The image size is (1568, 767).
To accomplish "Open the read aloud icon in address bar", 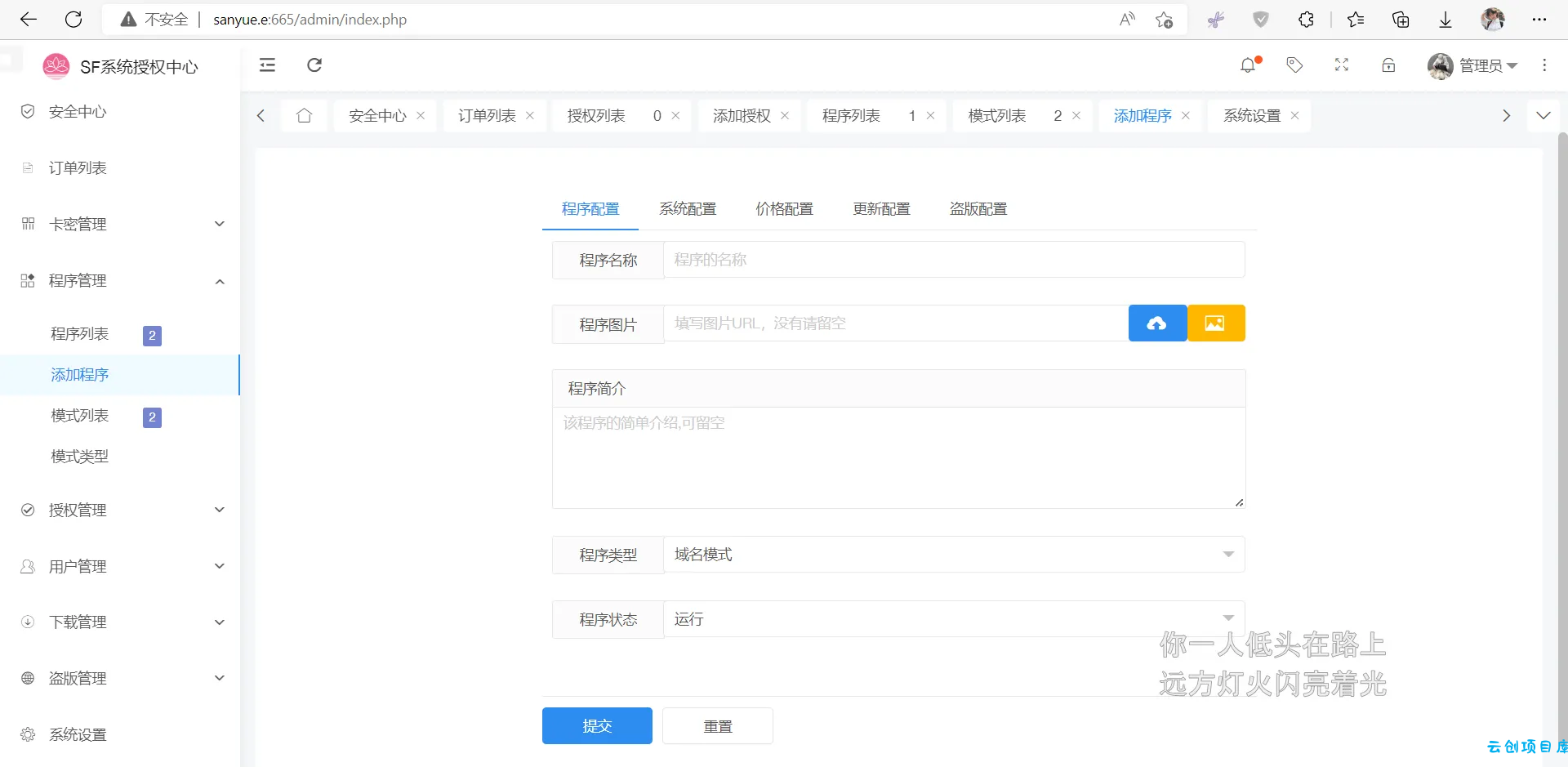I will point(1127,20).
